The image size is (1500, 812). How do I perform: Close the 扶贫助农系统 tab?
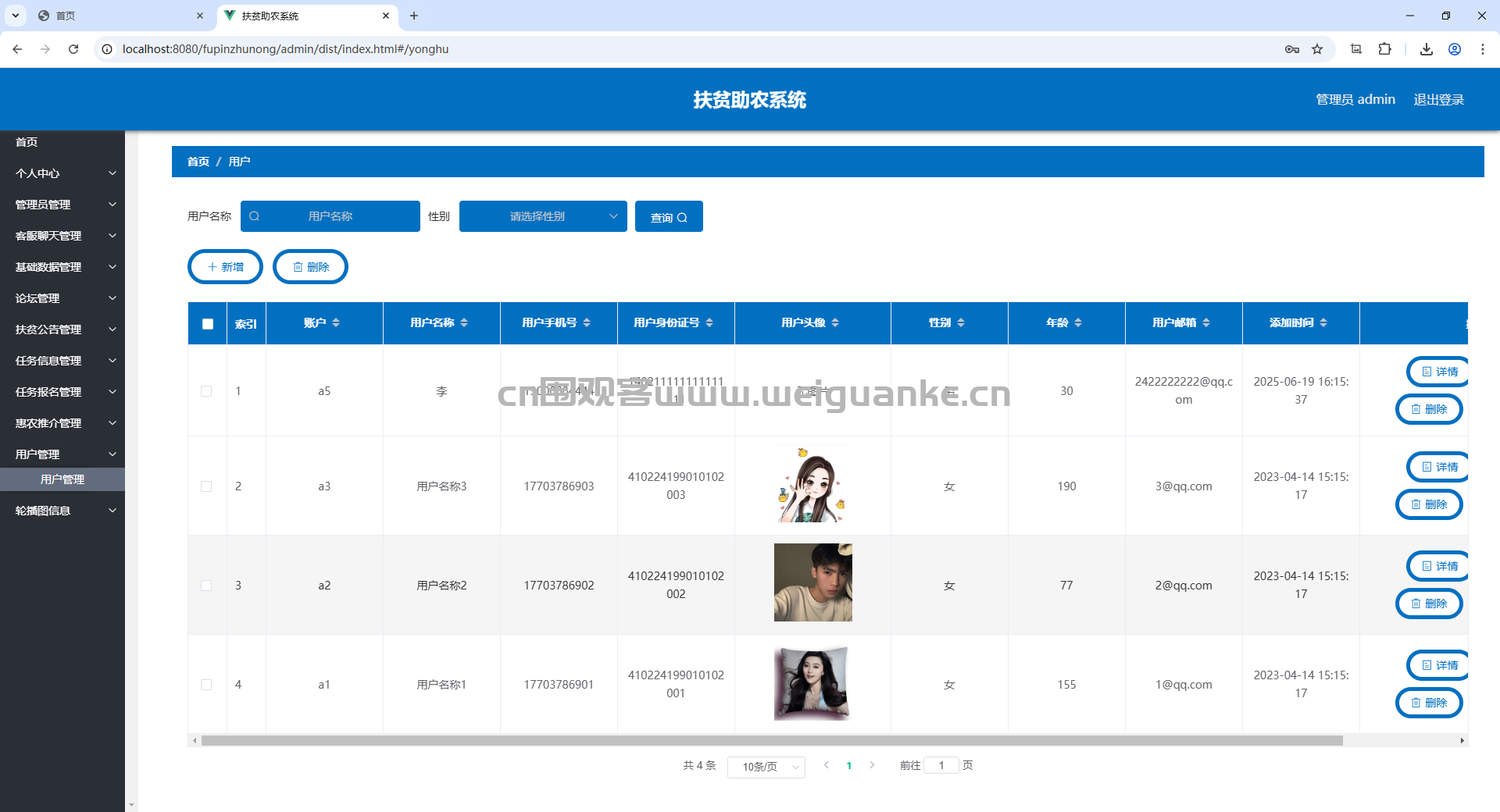pos(386,16)
